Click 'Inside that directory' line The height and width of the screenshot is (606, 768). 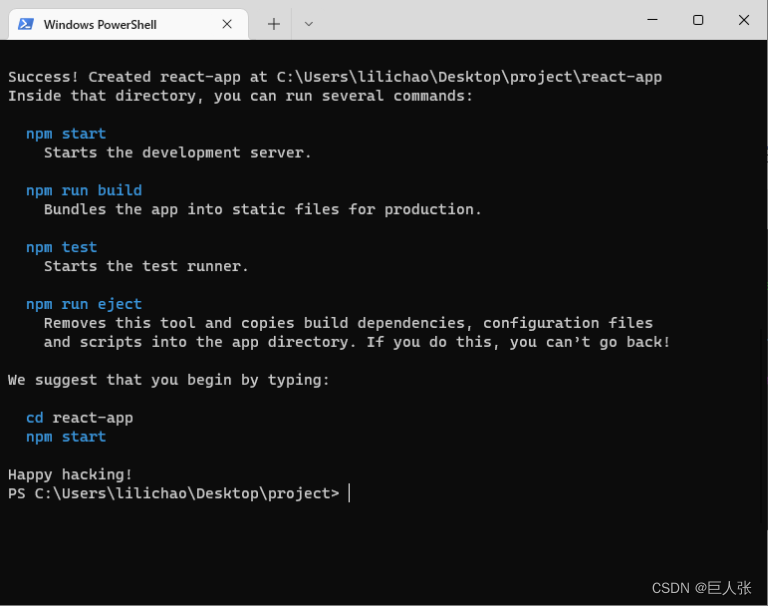[x=240, y=96]
